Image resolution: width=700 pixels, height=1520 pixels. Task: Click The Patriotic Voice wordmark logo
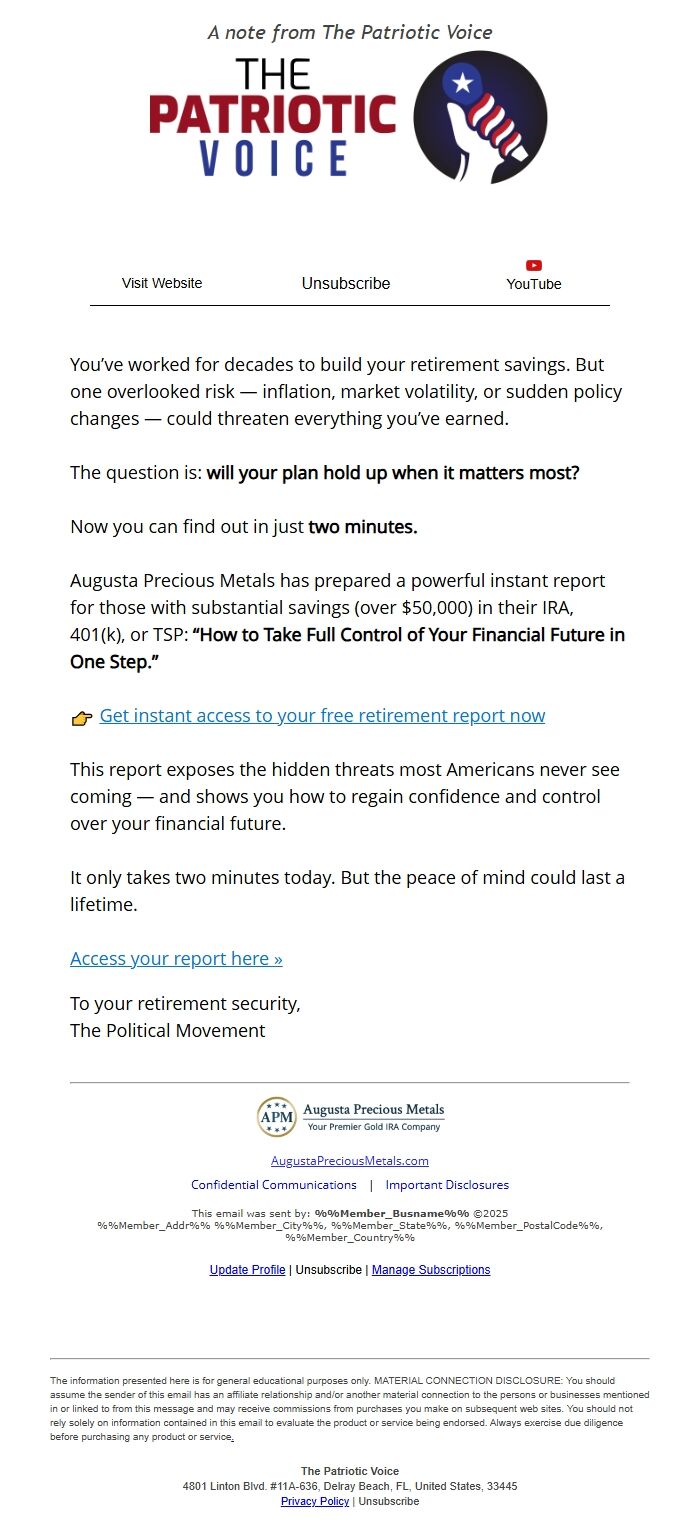pyautogui.click(x=272, y=118)
